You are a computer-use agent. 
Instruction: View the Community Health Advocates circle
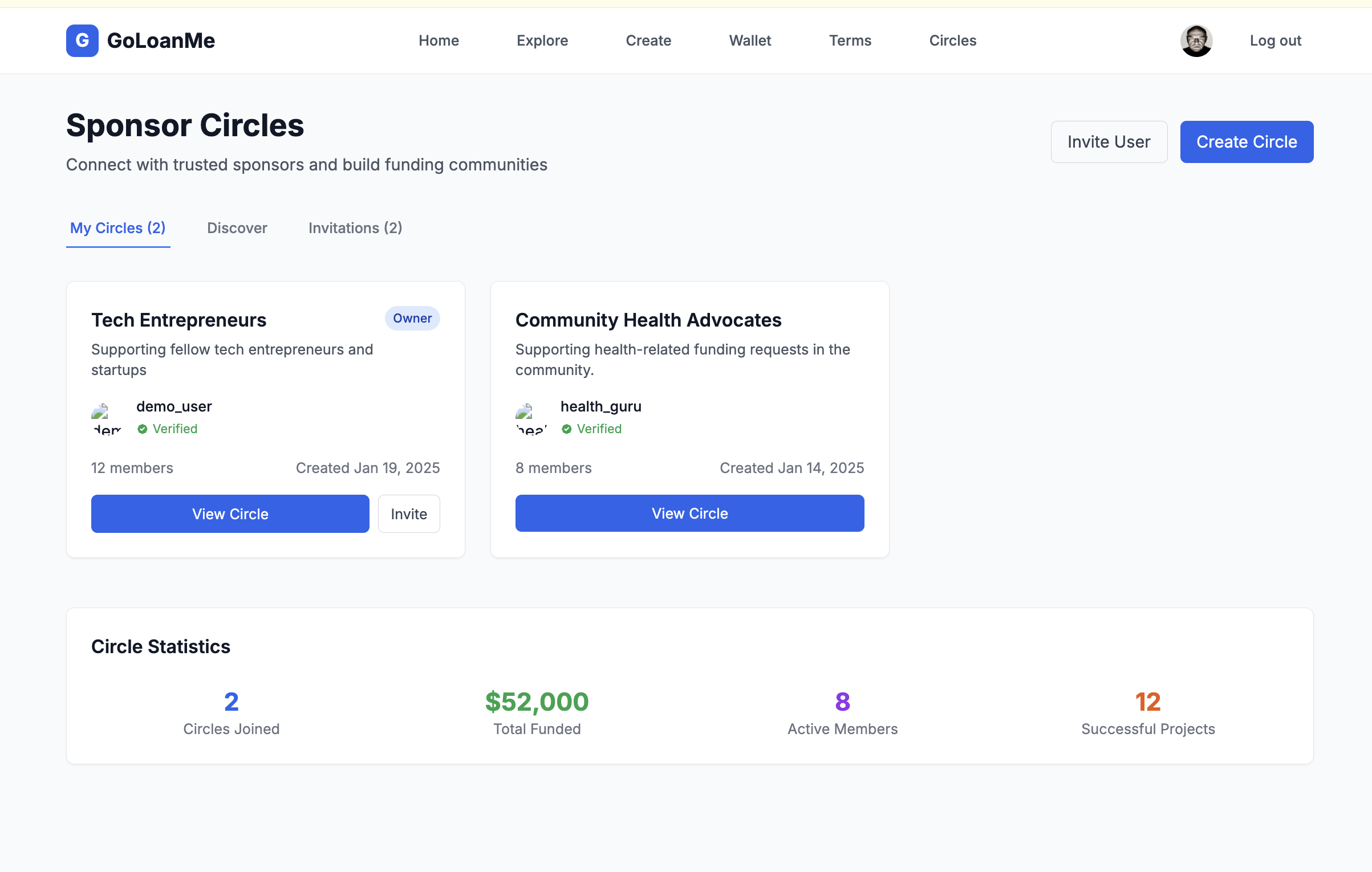(x=689, y=513)
